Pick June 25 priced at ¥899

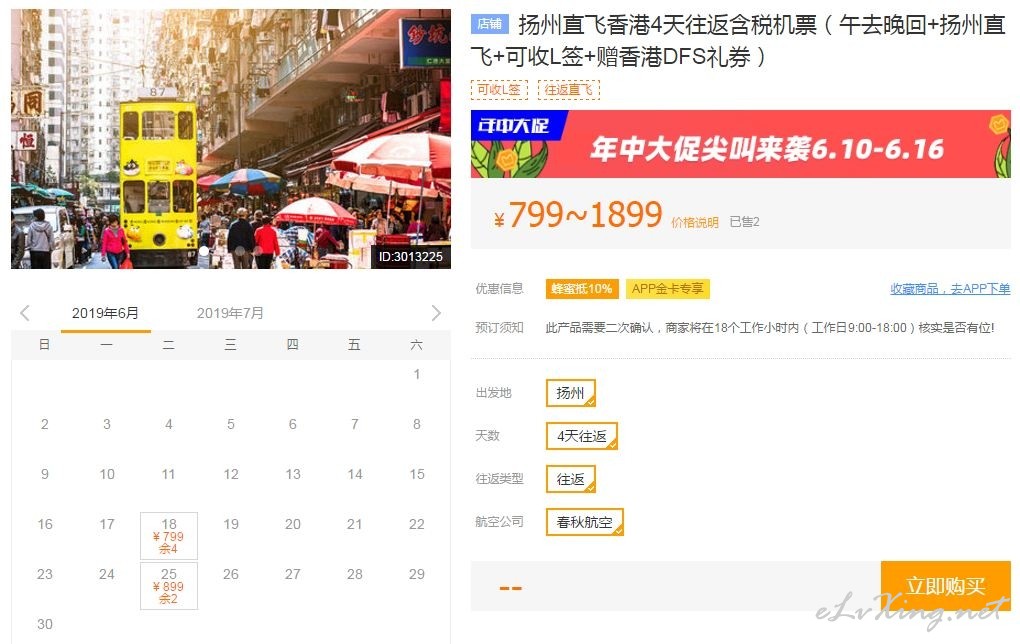tap(168, 586)
